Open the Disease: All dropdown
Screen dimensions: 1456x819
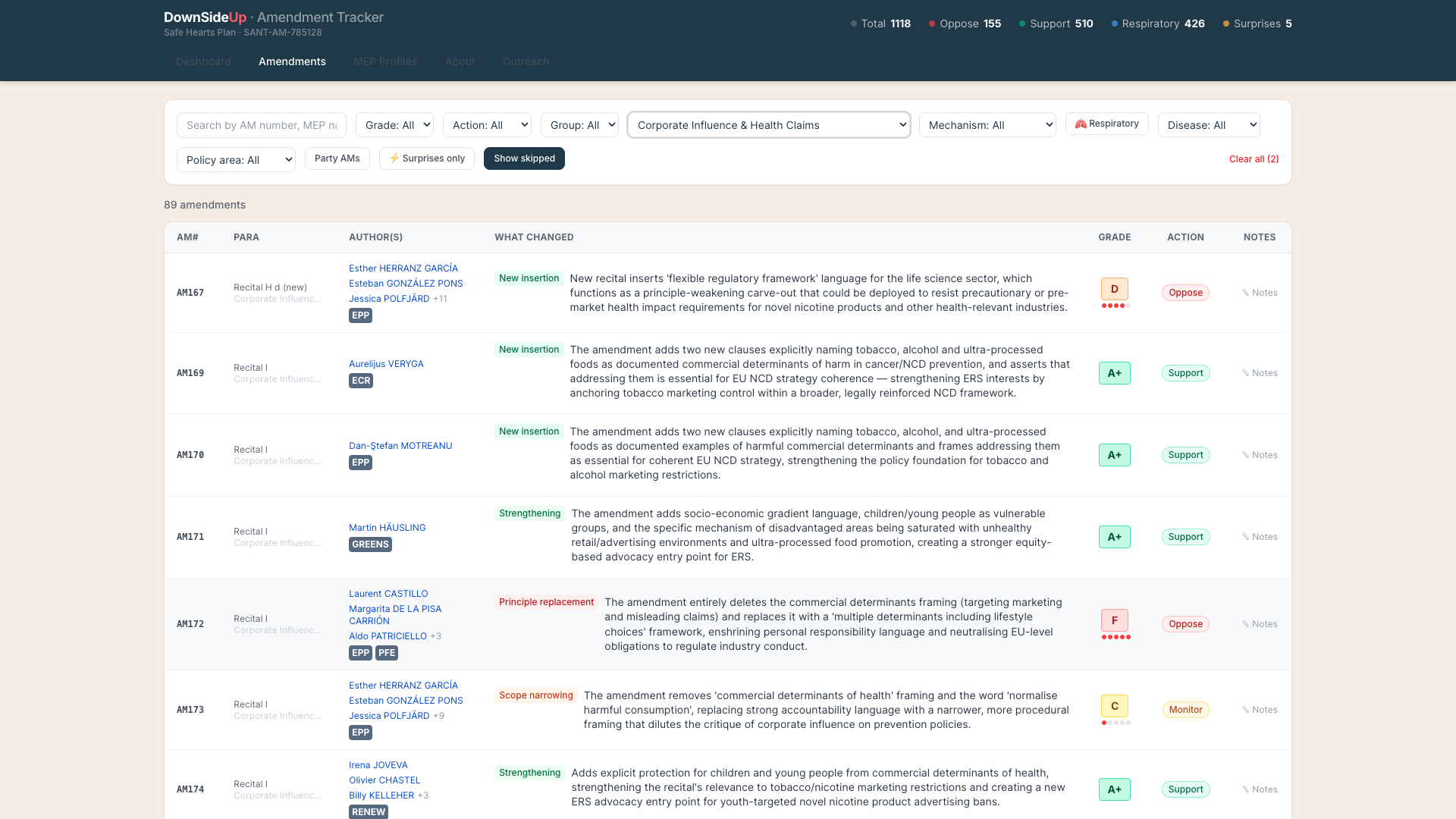click(x=1209, y=125)
